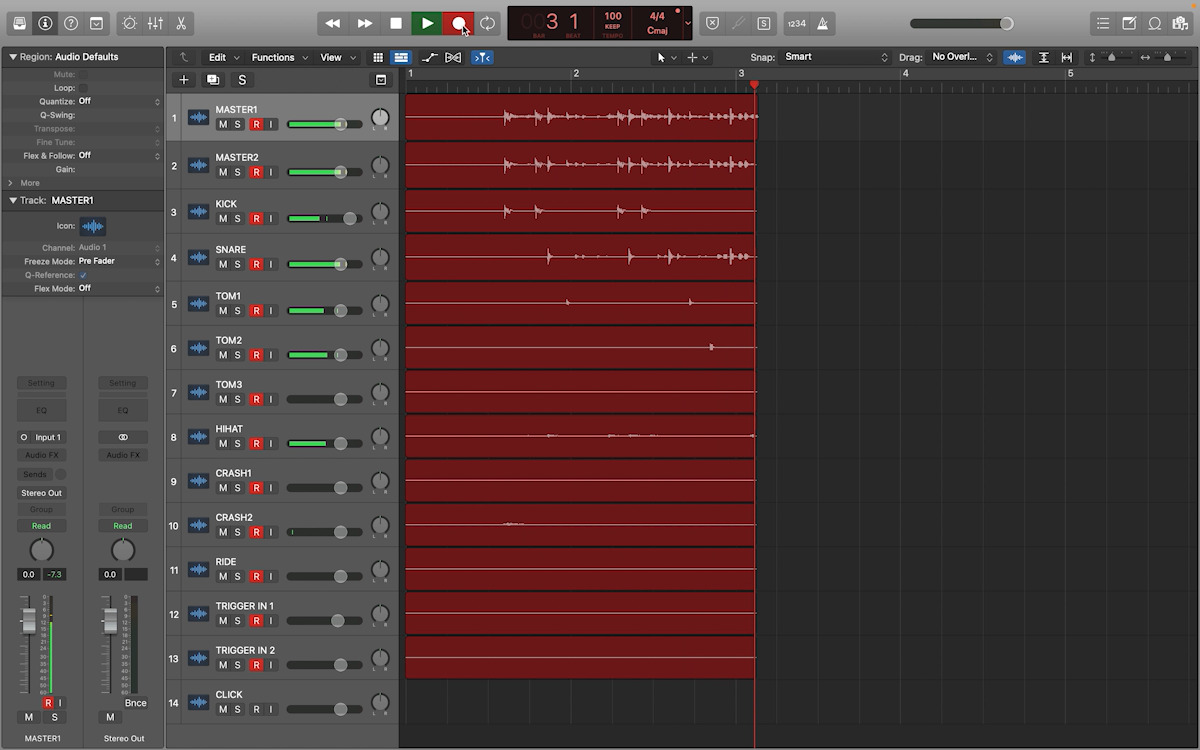This screenshot has height=750, width=1200.
Task: Enable the count-in 1234 button
Action: tap(796, 23)
